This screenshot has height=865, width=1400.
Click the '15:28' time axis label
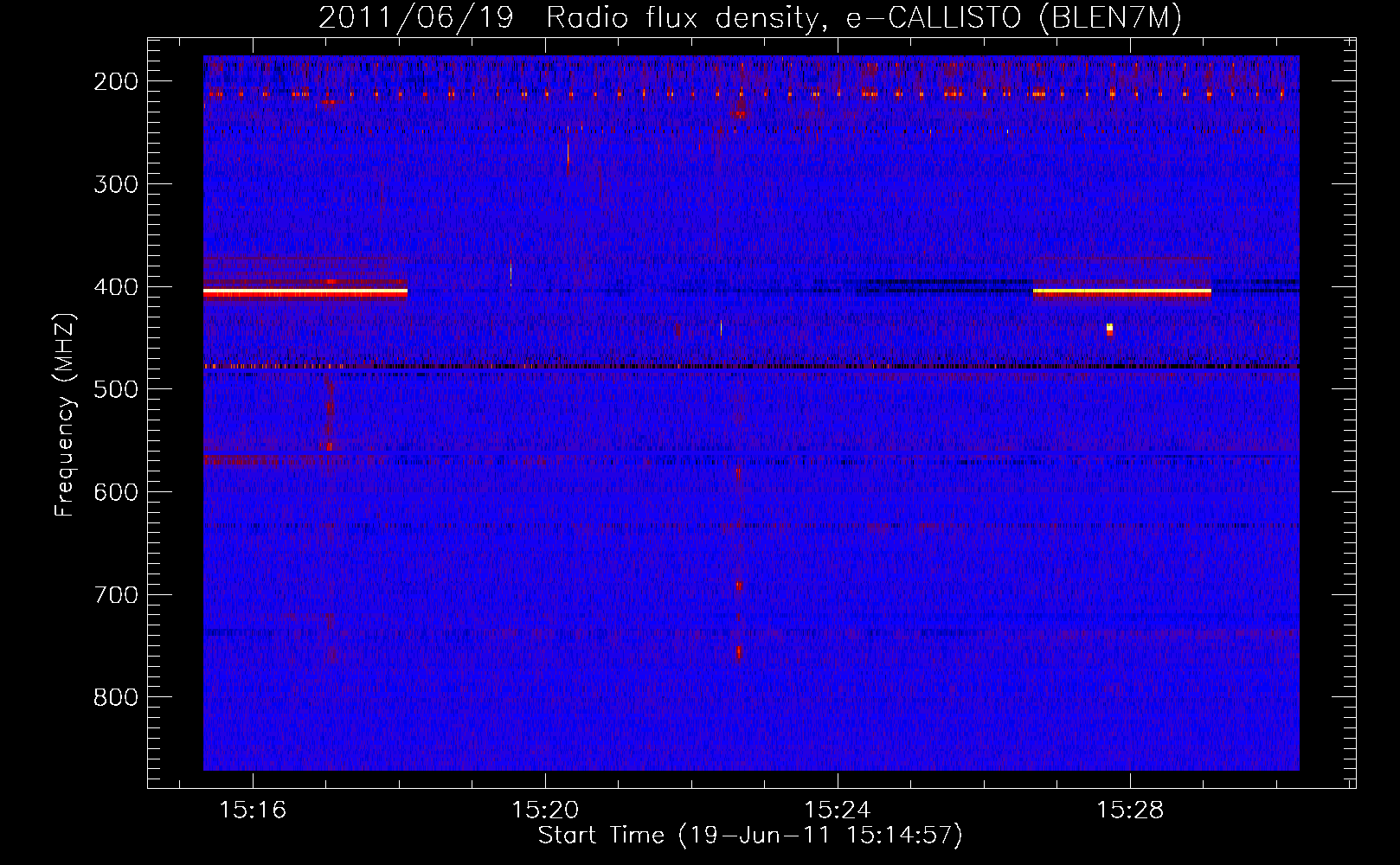pyautogui.click(x=1130, y=810)
